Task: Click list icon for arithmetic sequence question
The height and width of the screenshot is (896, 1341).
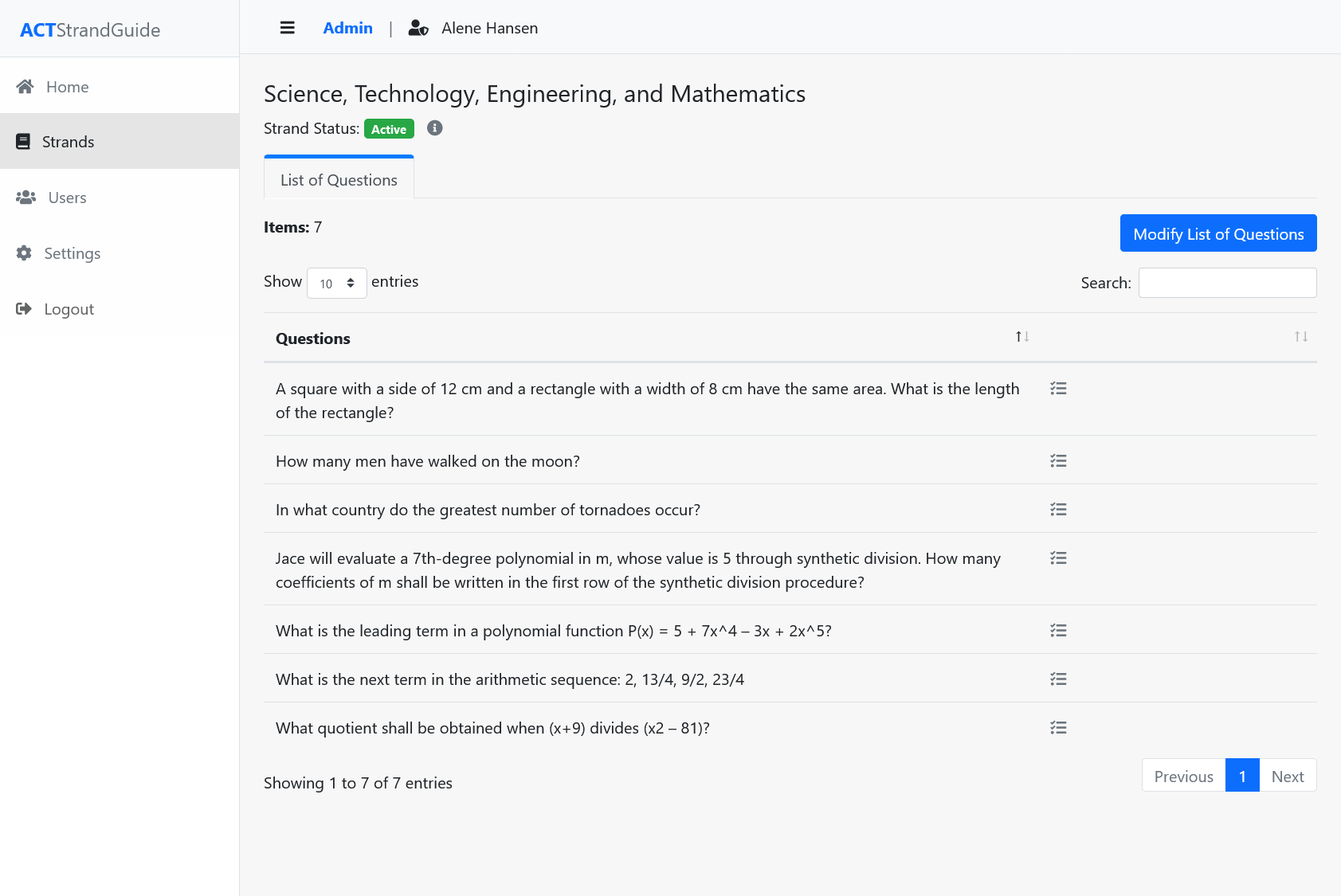Action: point(1058,679)
